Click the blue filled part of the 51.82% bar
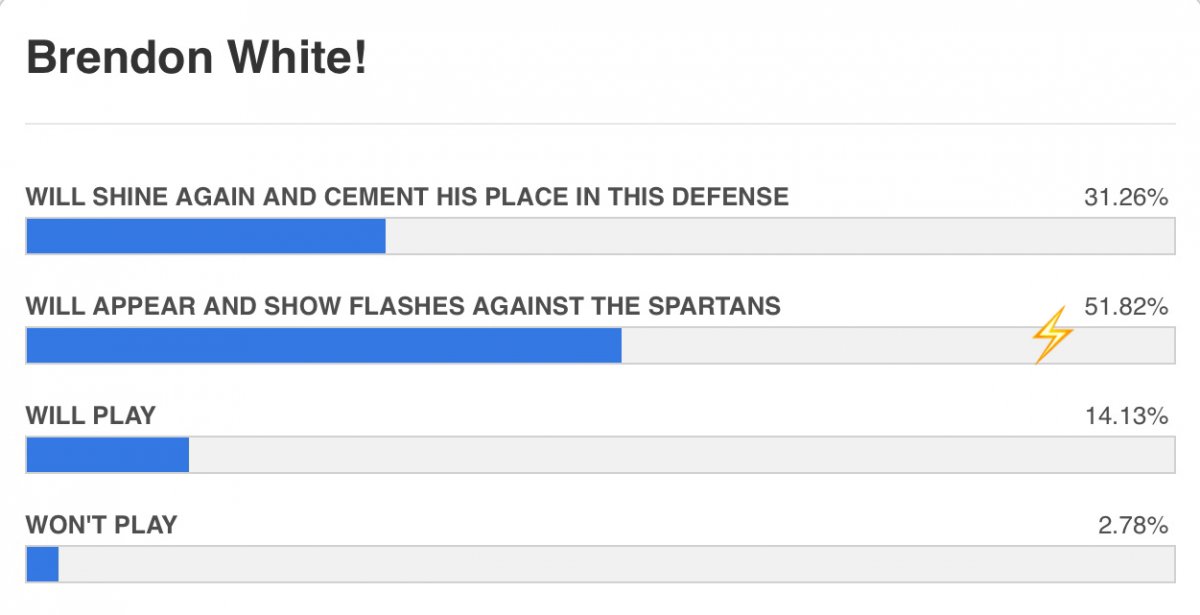The width and height of the screenshot is (1200, 615). [x=324, y=345]
